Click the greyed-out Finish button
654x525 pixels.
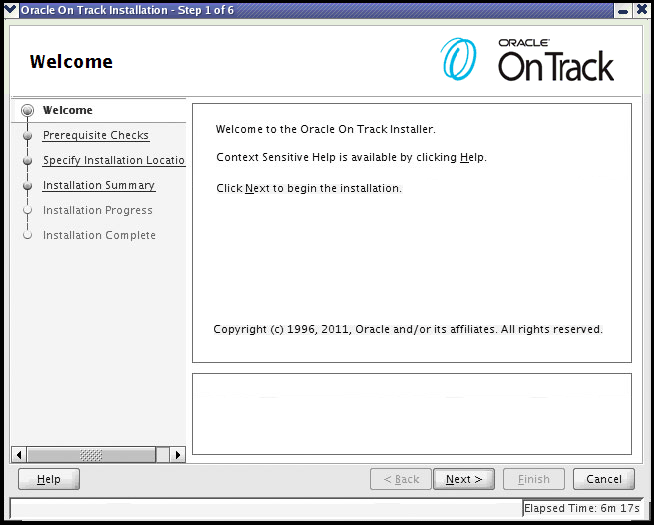(x=533, y=479)
